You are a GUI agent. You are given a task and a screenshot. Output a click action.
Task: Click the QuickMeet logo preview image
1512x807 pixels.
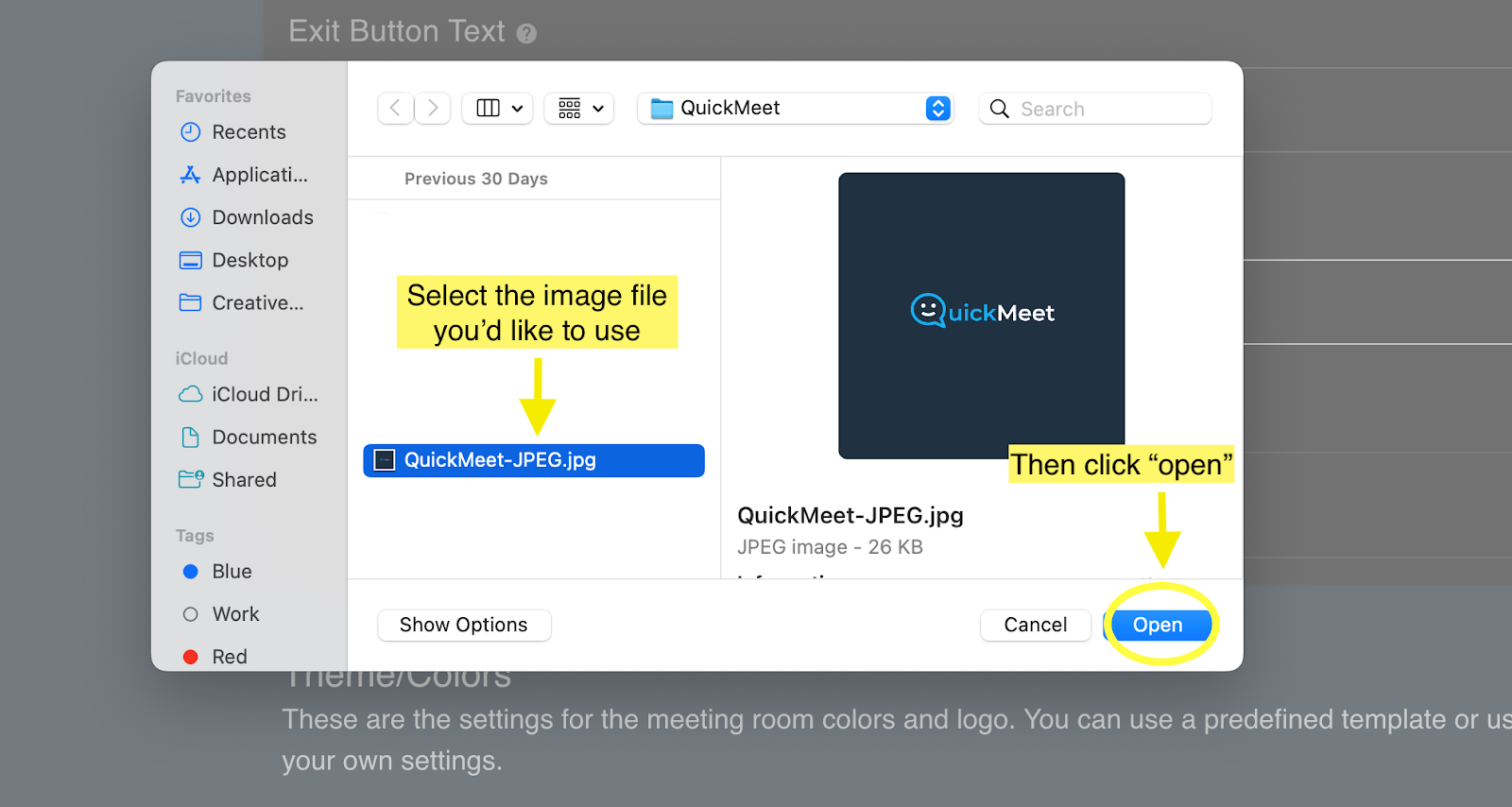[982, 316]
